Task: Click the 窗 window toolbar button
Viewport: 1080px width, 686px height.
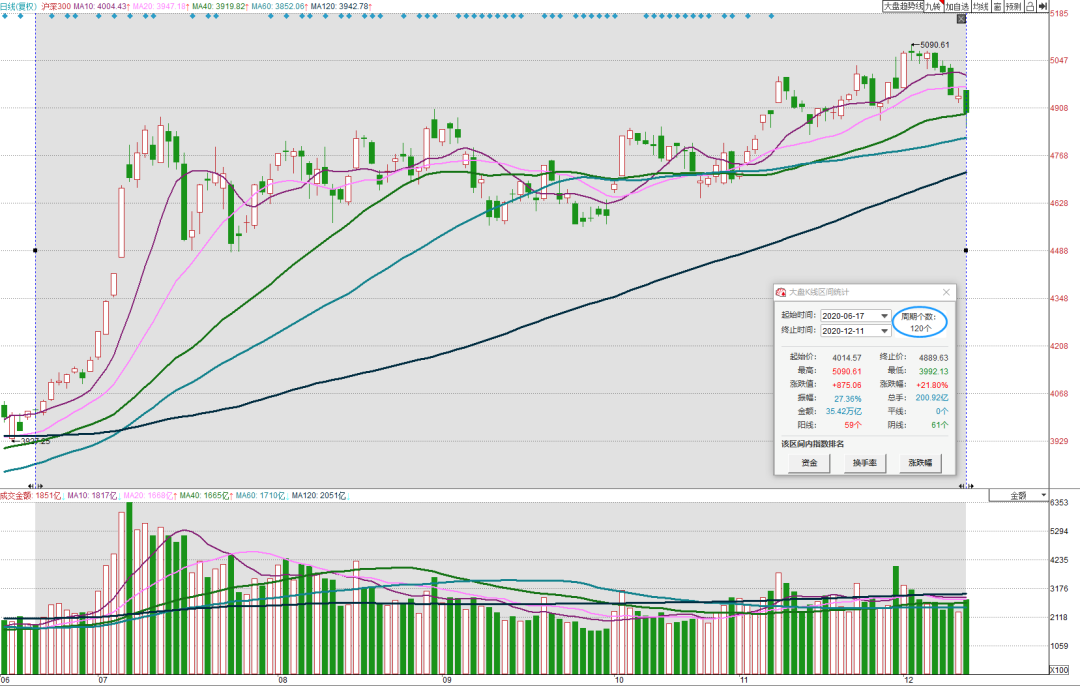Action: (x=997, y=6)
